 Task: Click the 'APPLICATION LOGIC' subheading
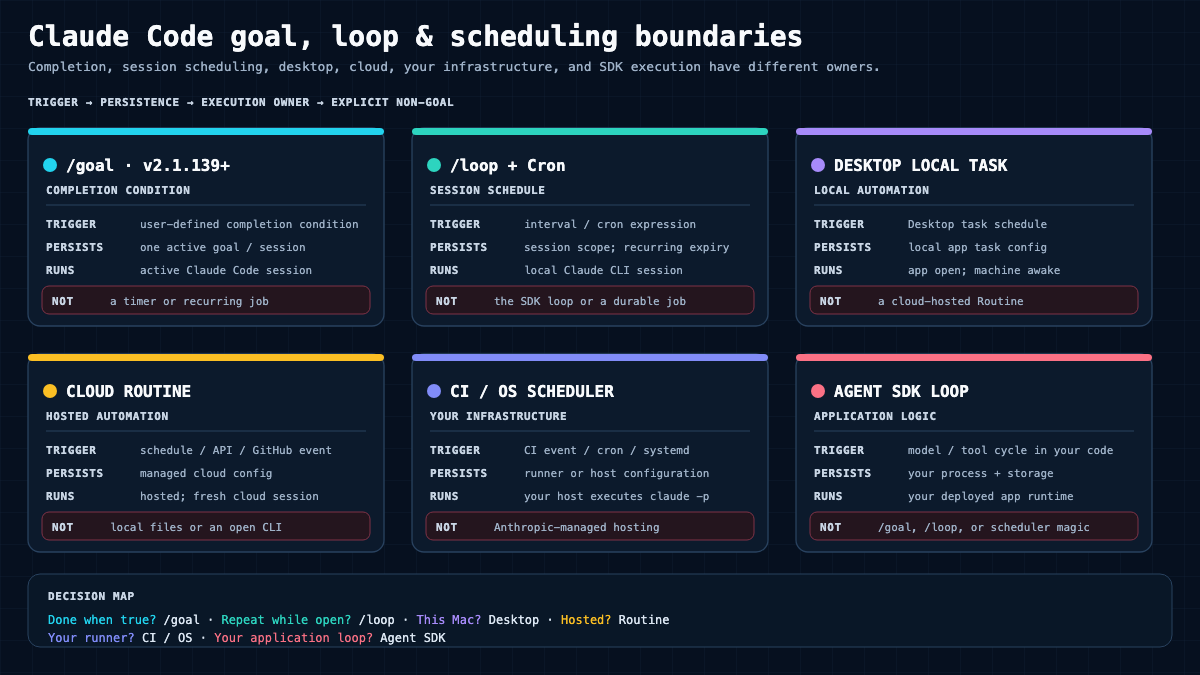click(875, 416)
